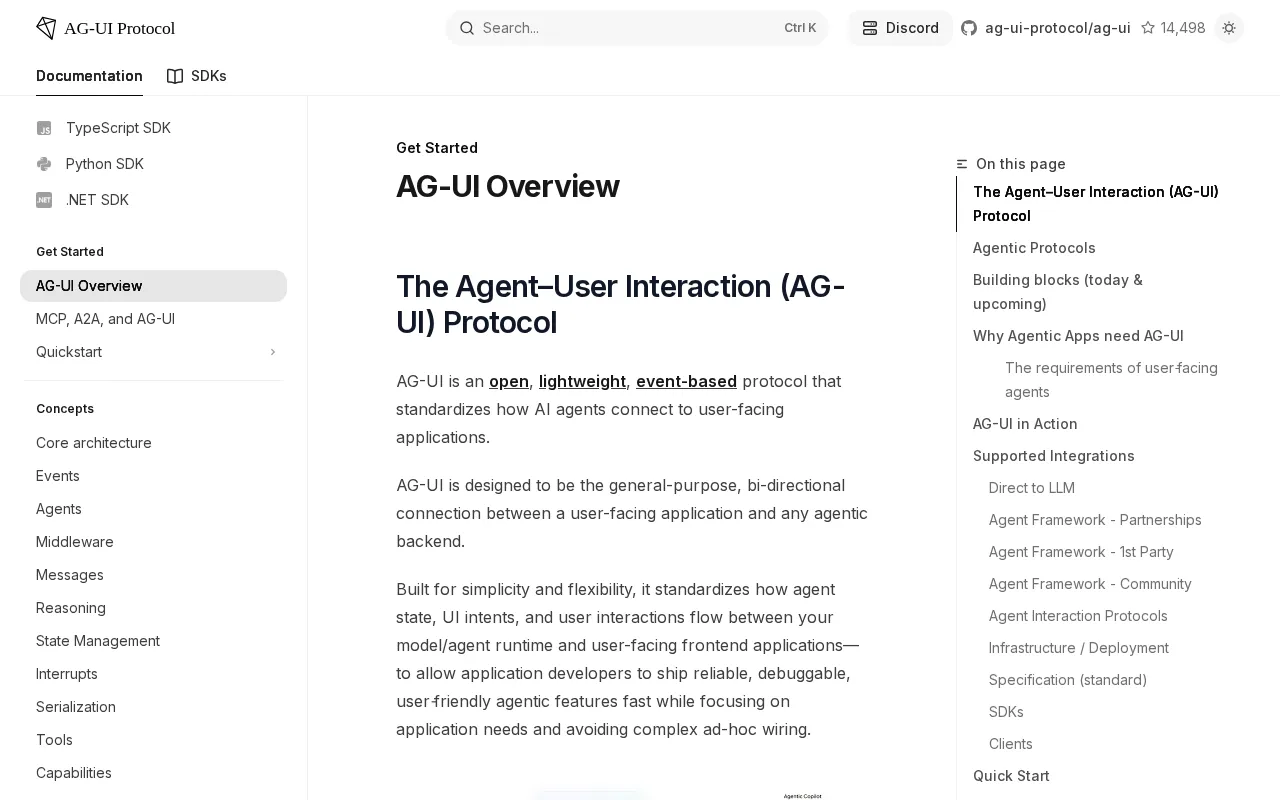The image size is (1280, 800).
Task: Jump to Agent Interaction Protocols
Action: pos(1078,616)
